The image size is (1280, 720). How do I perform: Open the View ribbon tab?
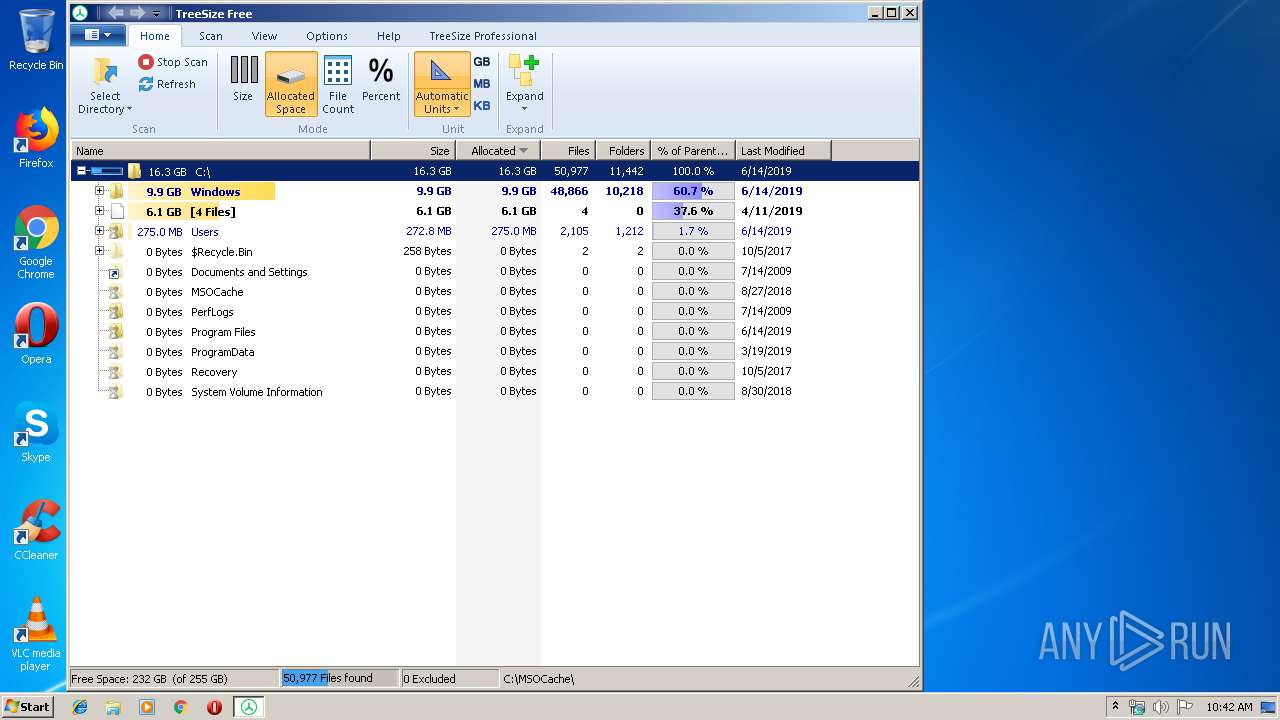coord(264,36)
